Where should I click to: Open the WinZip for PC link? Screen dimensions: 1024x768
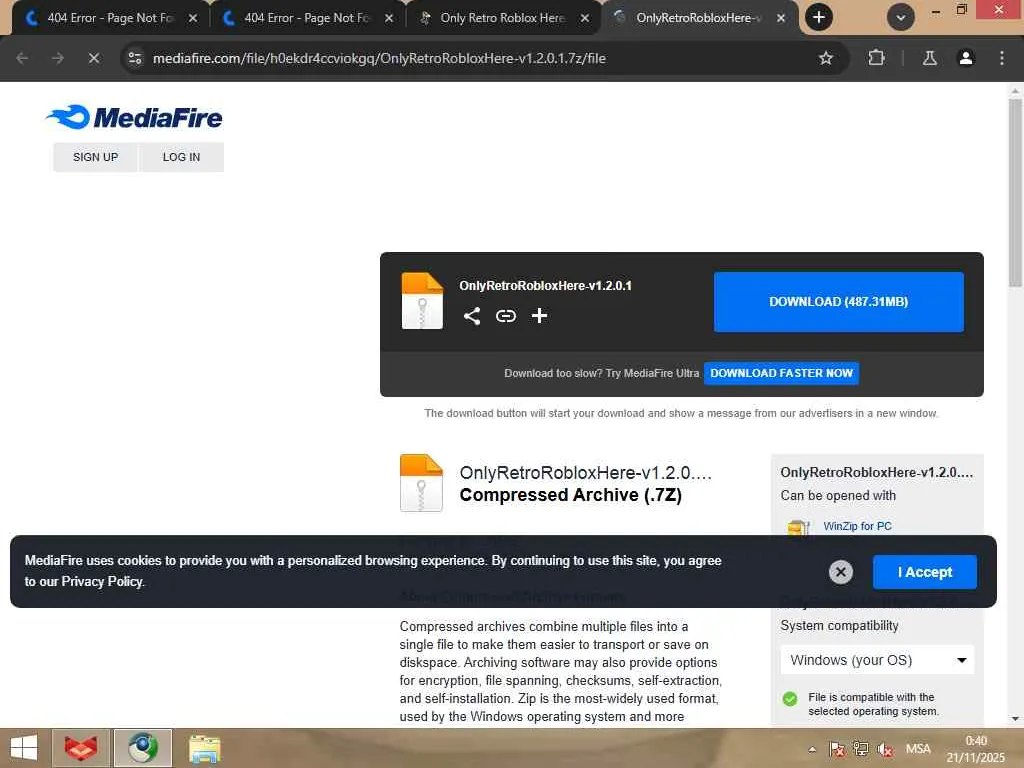click(857, 526)
